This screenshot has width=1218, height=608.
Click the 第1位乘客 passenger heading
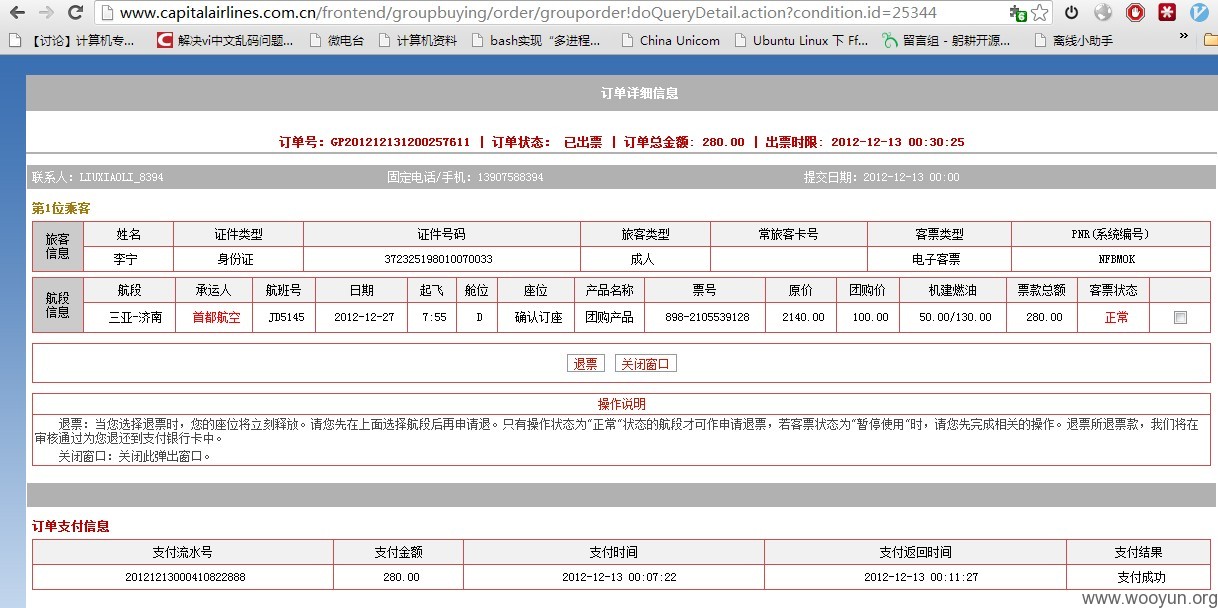pyautogui.click(x=61, y=208)
